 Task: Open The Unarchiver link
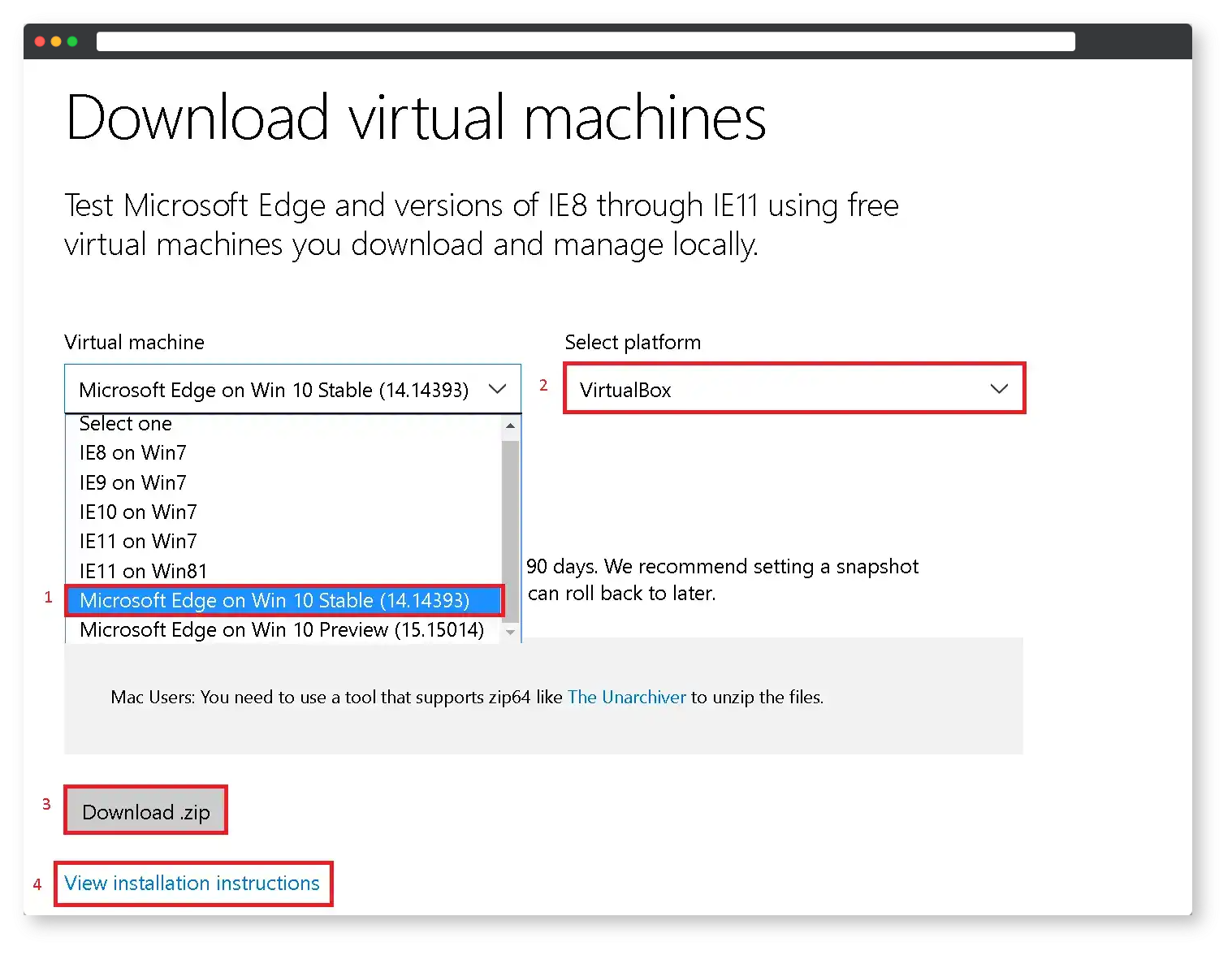pyautogui.click(x=626, y=697)
